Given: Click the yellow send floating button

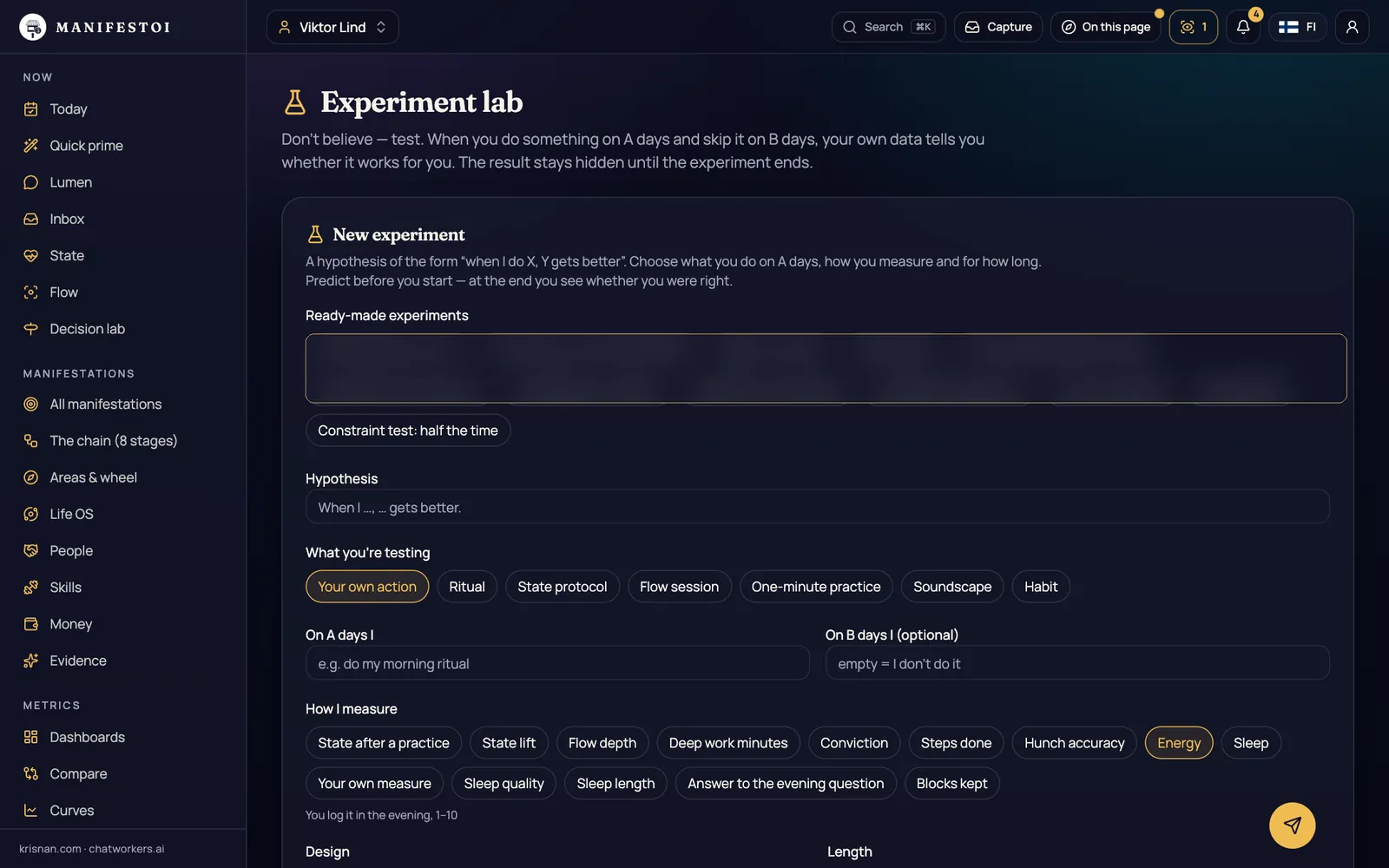Looking at the screenshot, I should click(1292, 825).
